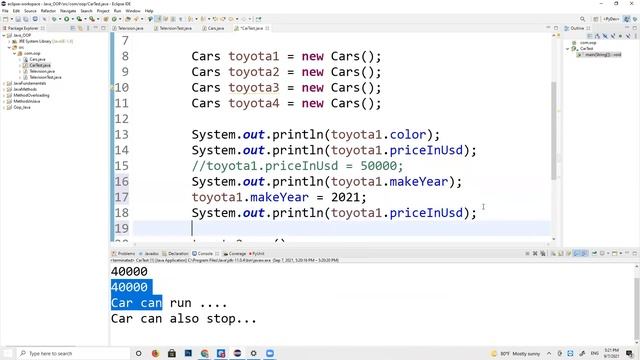Click the console vertical scrollbar
Screen dimensions: 640x360
(x=637, y=304)
